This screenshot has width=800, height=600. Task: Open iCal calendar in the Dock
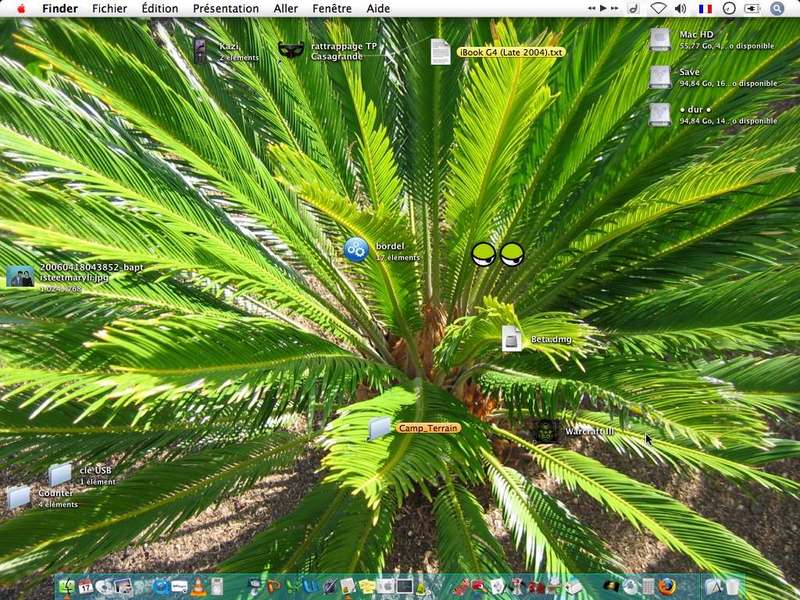(85, 587)
